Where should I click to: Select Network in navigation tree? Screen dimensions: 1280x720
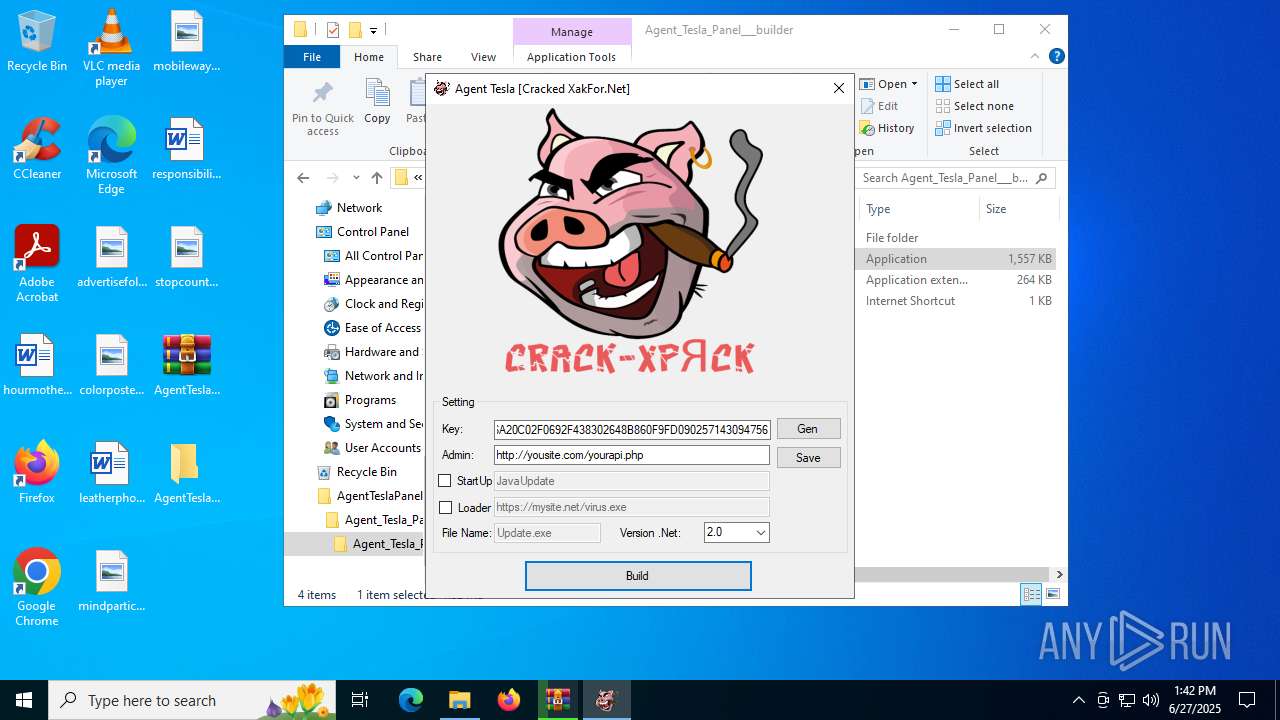pyautogui.click(x=359, y=208)
